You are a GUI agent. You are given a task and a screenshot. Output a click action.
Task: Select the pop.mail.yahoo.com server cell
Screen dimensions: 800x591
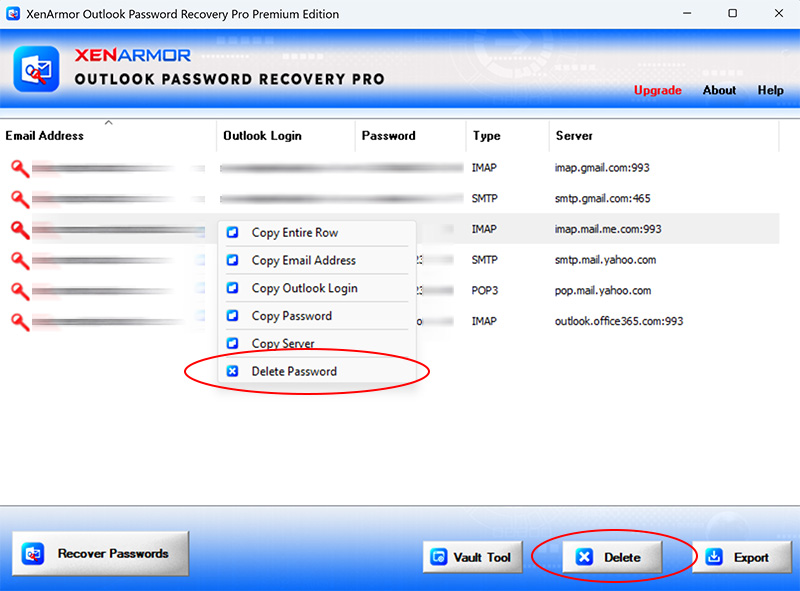(603, 290)
